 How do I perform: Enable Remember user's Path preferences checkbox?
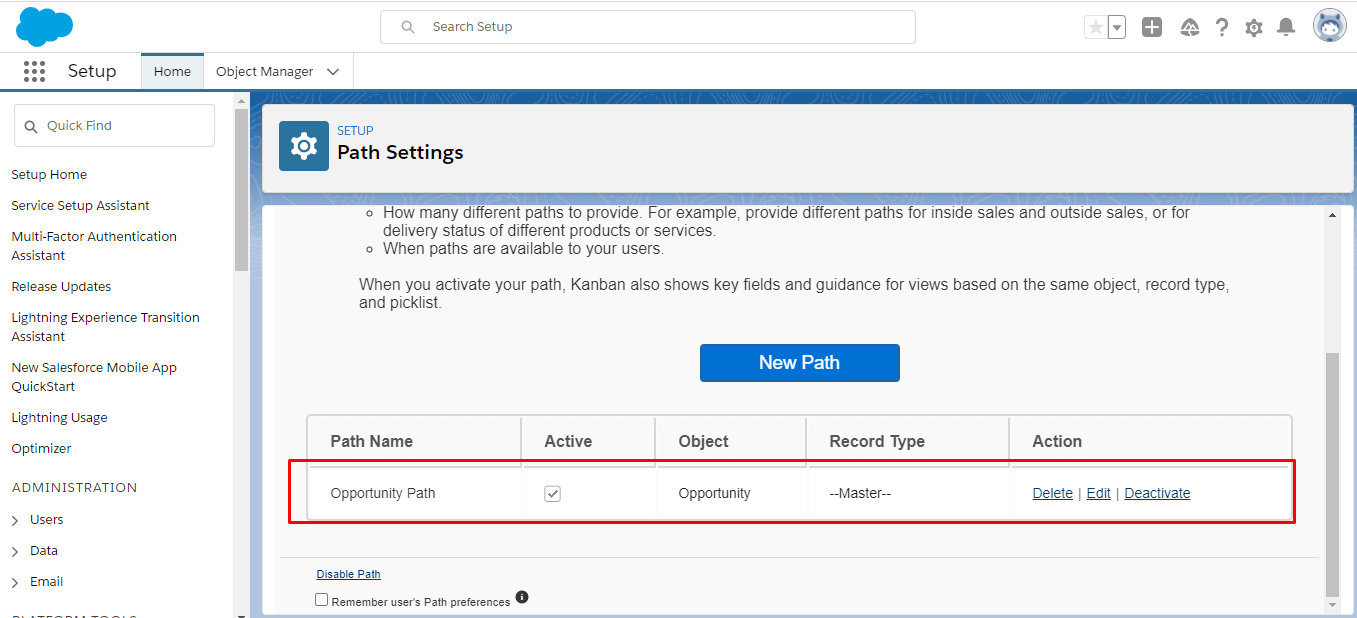321,600
